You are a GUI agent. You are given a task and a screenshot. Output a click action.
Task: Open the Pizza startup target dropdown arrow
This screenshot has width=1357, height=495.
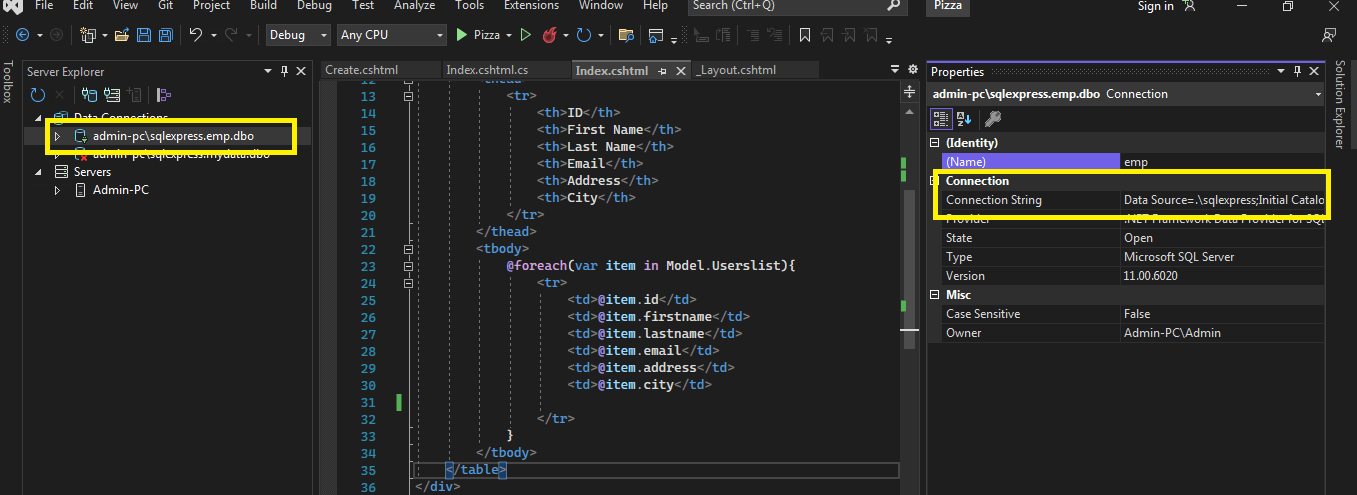508,35
